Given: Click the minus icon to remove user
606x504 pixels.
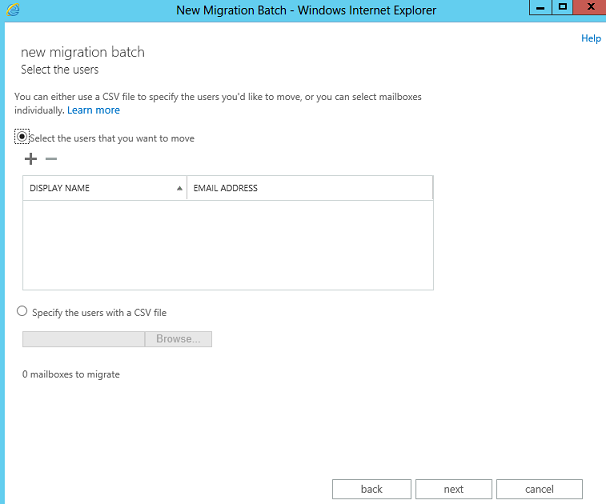Looking at the screenshot, I should (51, 159).
